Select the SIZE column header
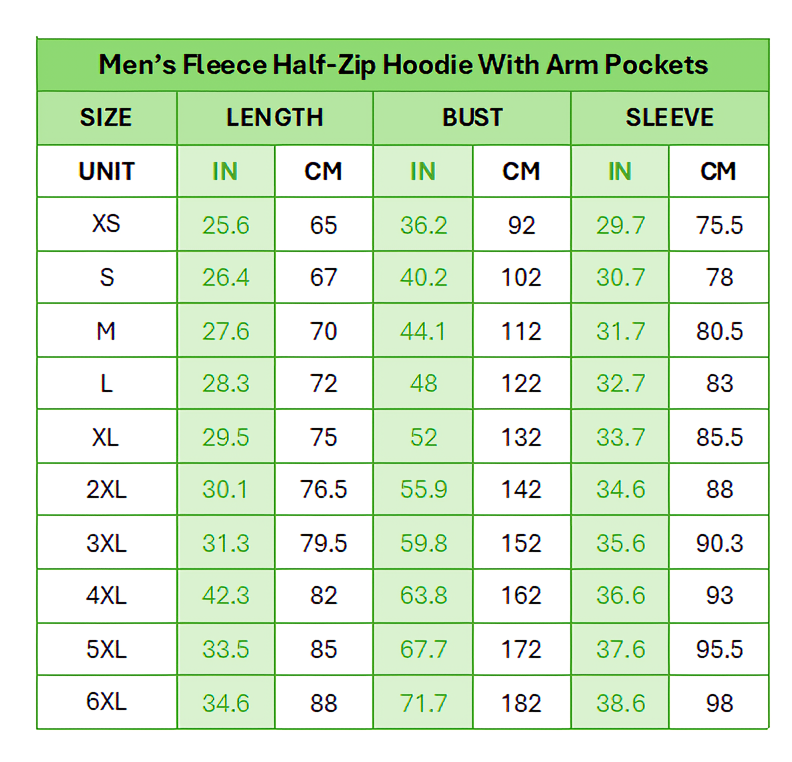Viewport: 792px width, 762px height. tap(106, 118)
